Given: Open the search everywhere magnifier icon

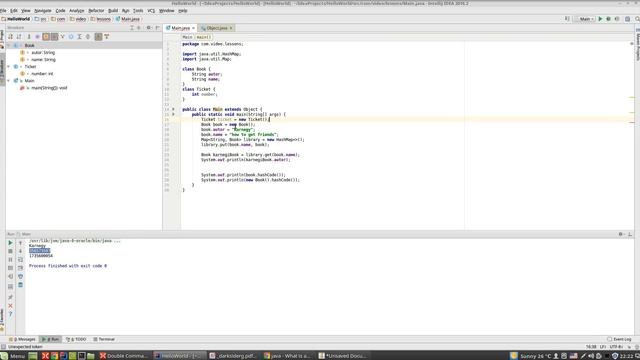Looking at the screenshot, I should pos(637,19).
